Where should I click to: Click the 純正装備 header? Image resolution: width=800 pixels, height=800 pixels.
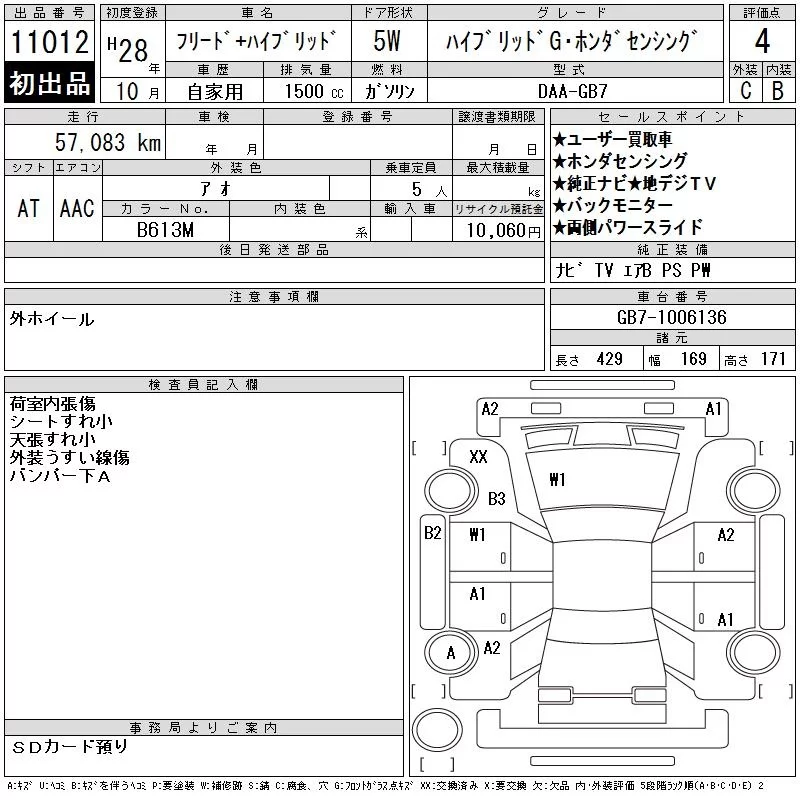[672, 250]
